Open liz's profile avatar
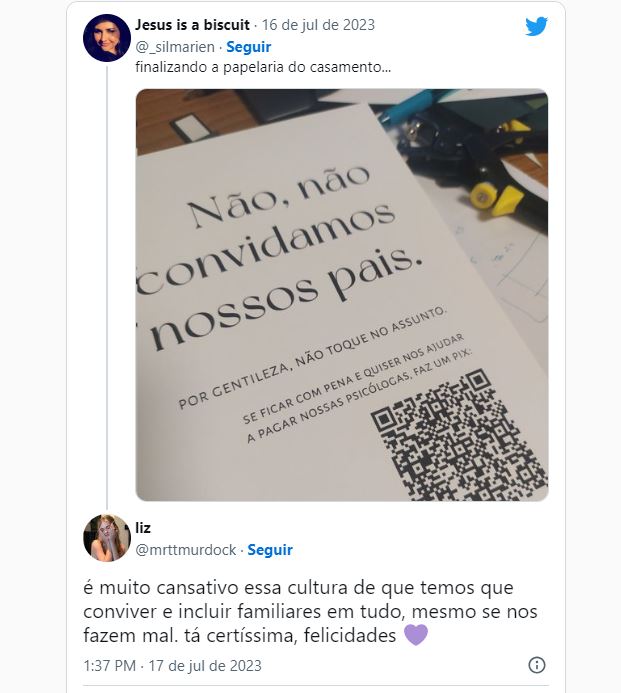621x693 pixels. [x=107, y=538]
